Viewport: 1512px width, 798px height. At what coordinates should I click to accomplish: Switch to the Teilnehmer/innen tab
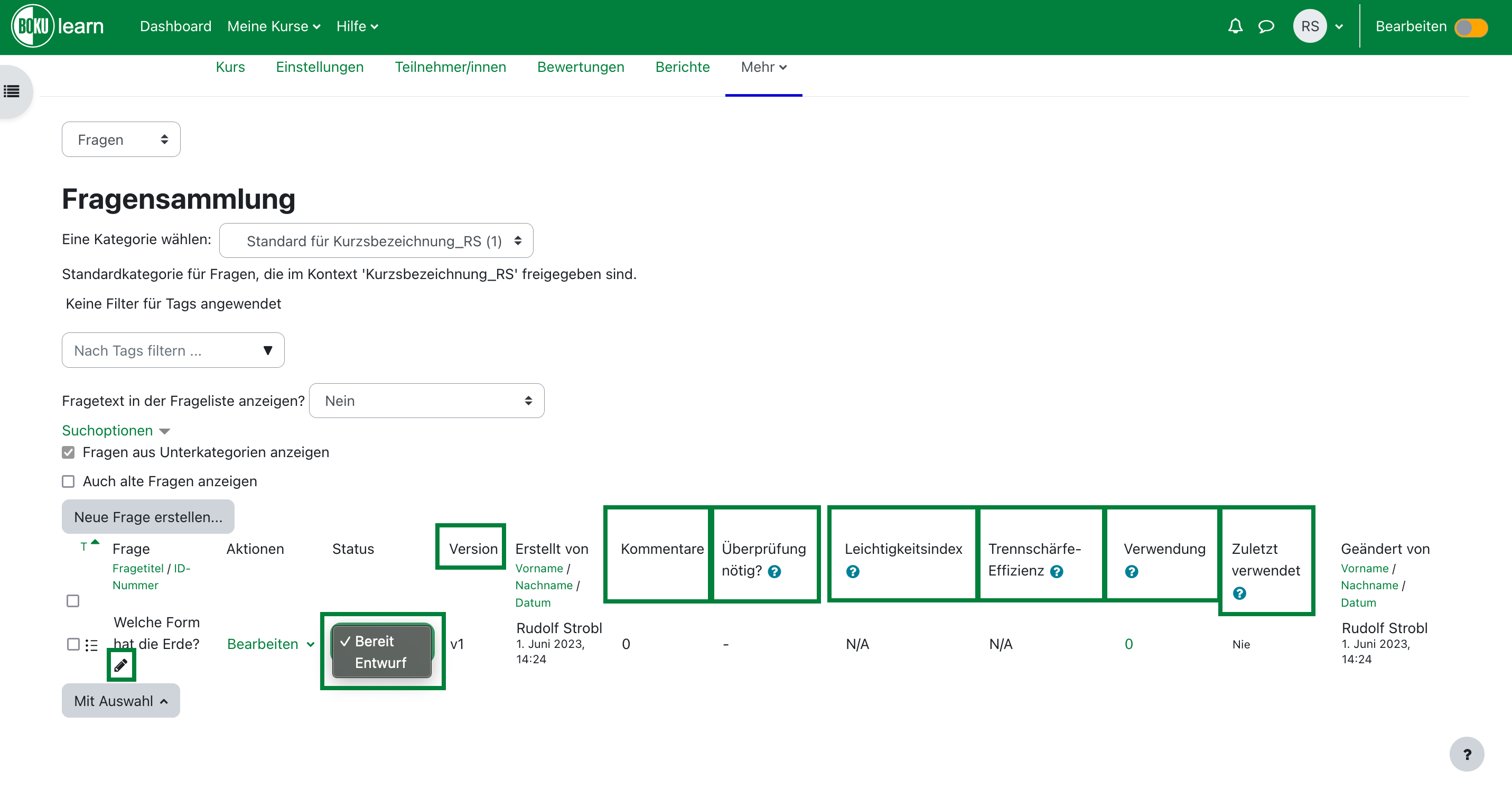coord(450,67)
